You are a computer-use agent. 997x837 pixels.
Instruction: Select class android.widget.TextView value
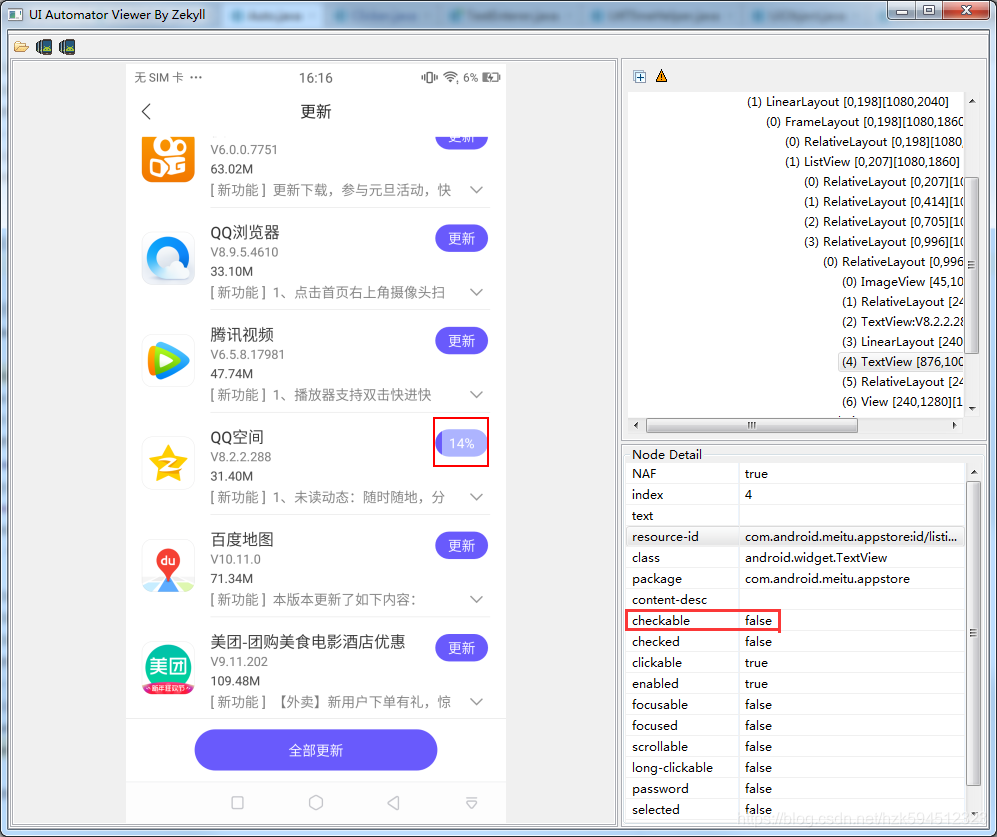[x=851, y=558]
